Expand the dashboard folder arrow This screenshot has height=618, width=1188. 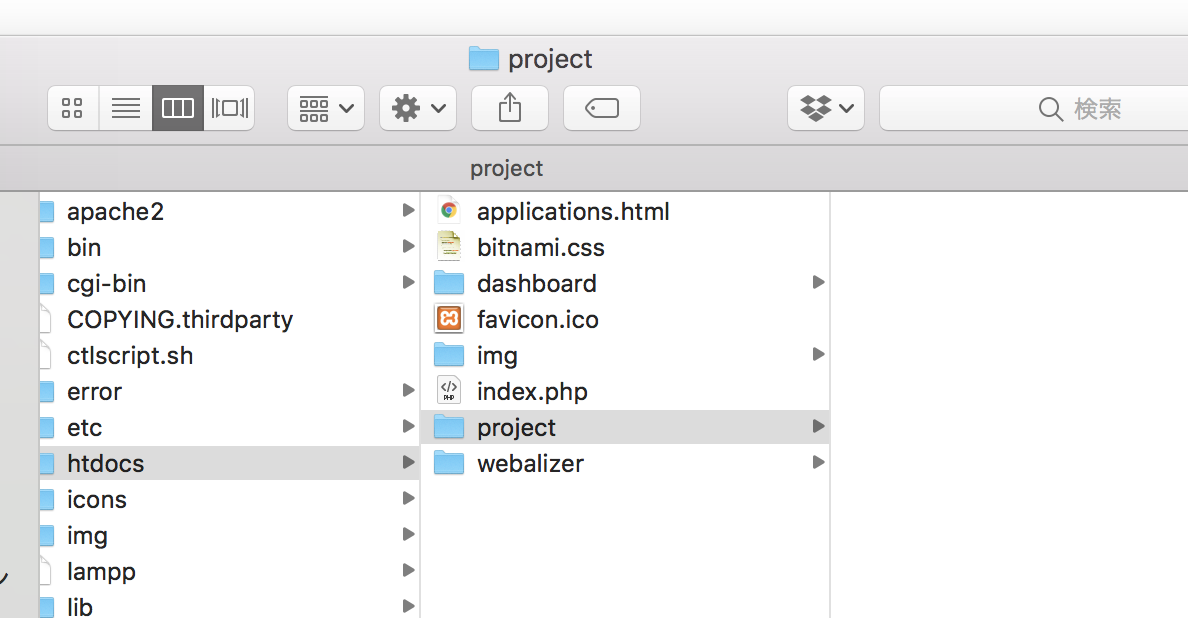pos(818,283)
